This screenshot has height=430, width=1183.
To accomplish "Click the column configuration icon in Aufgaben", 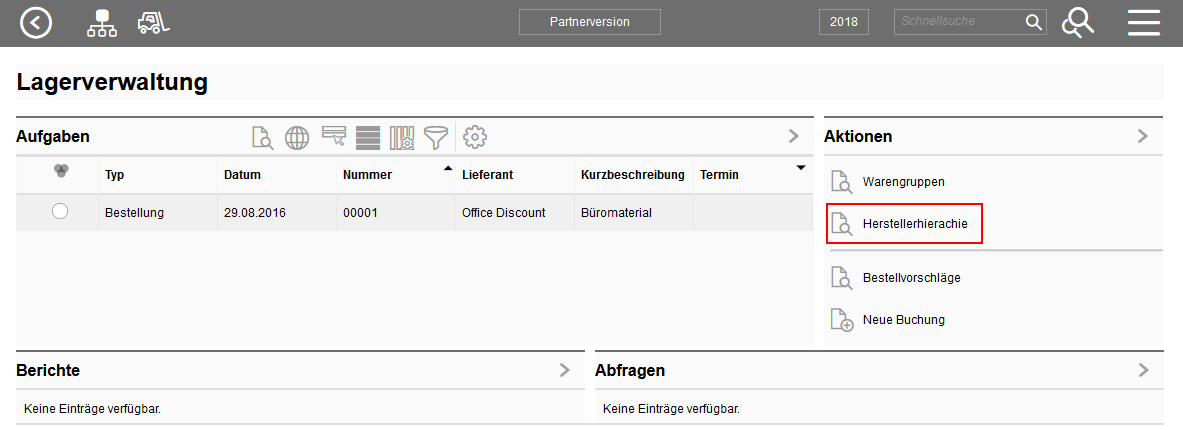I will tap(402, 137).
